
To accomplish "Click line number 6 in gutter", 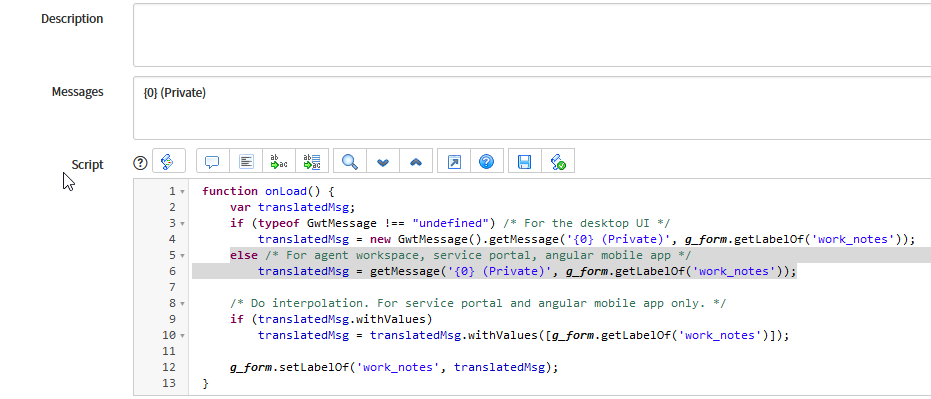I will tap(172, 271).
